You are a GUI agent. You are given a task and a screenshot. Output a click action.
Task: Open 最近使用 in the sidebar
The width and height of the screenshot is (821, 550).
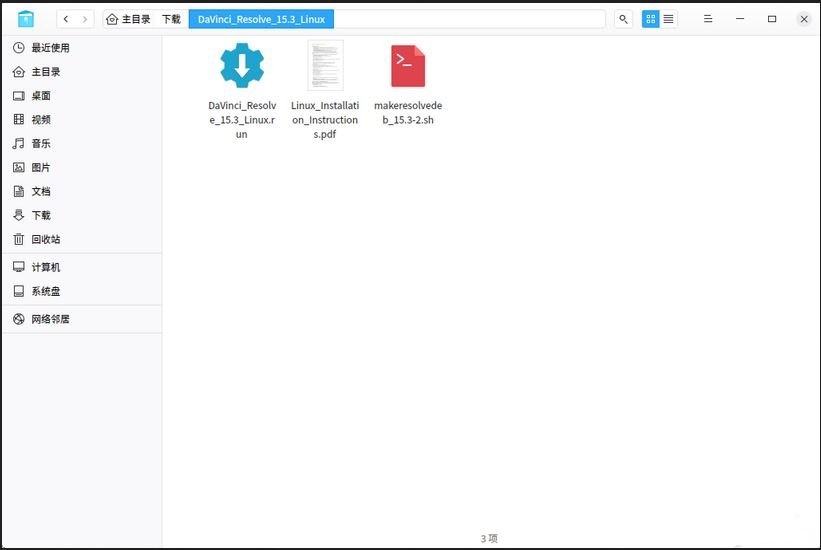82,48
